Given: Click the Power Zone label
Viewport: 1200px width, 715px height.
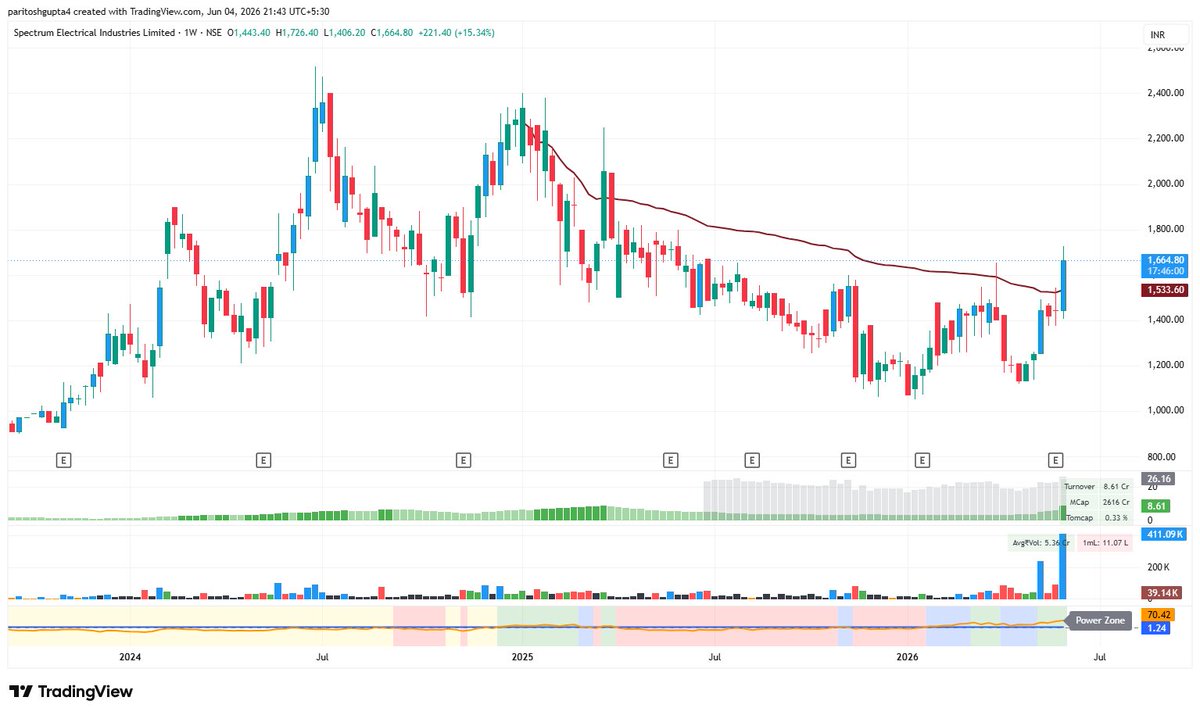Looking at the screenshot, I should point(1100,621).
